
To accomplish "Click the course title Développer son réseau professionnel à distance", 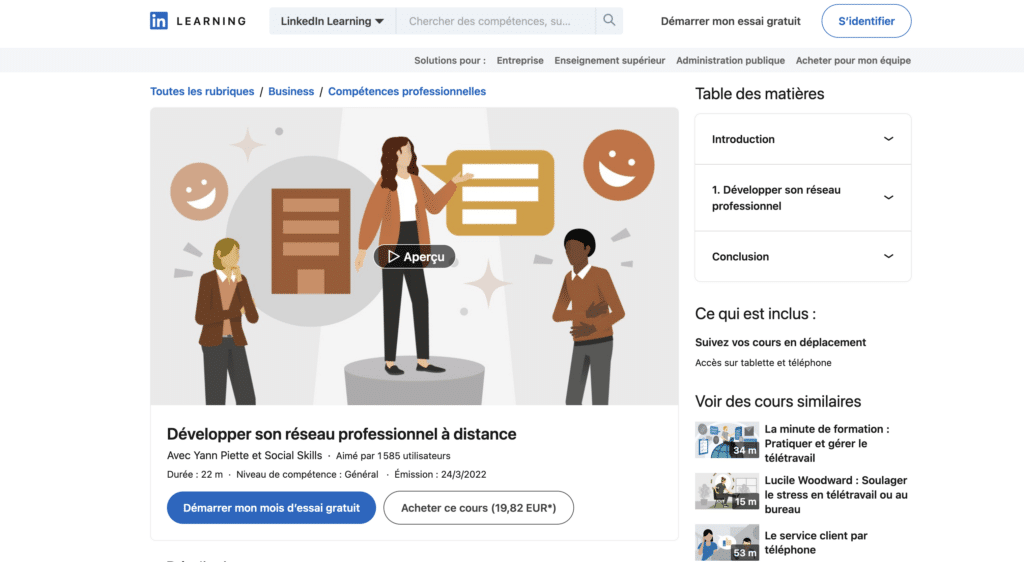I will point(342,434).
